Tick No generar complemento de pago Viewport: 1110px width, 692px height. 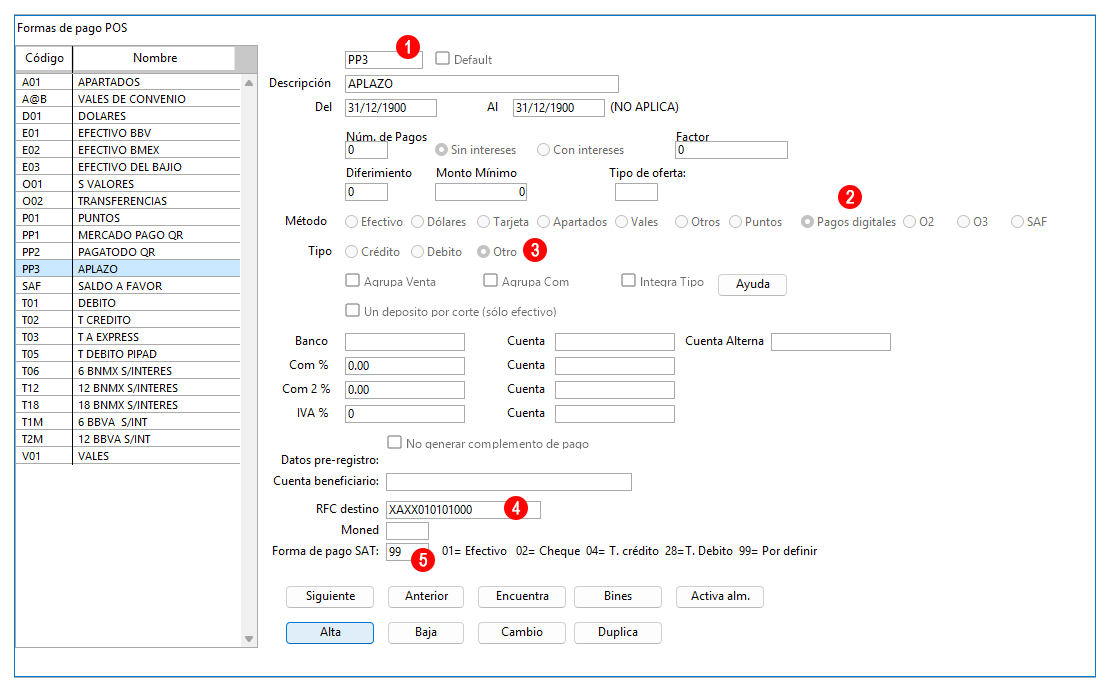click(x=395, y=443)
